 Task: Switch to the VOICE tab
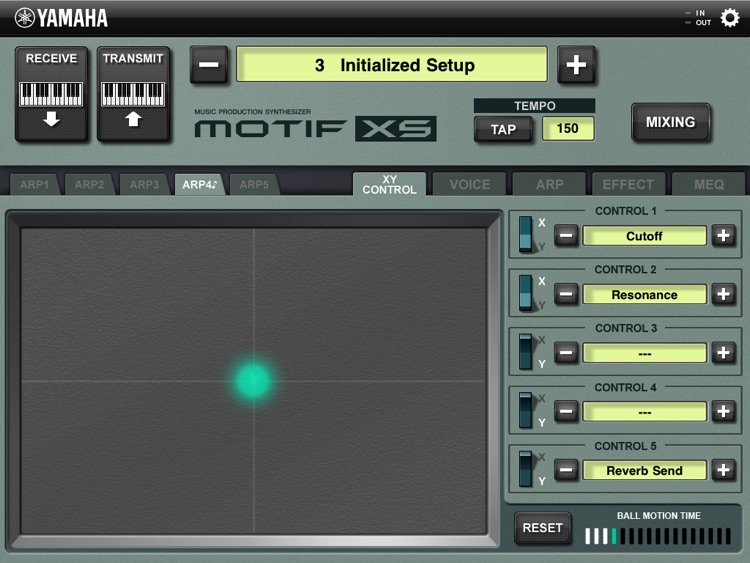pos(470,185)
